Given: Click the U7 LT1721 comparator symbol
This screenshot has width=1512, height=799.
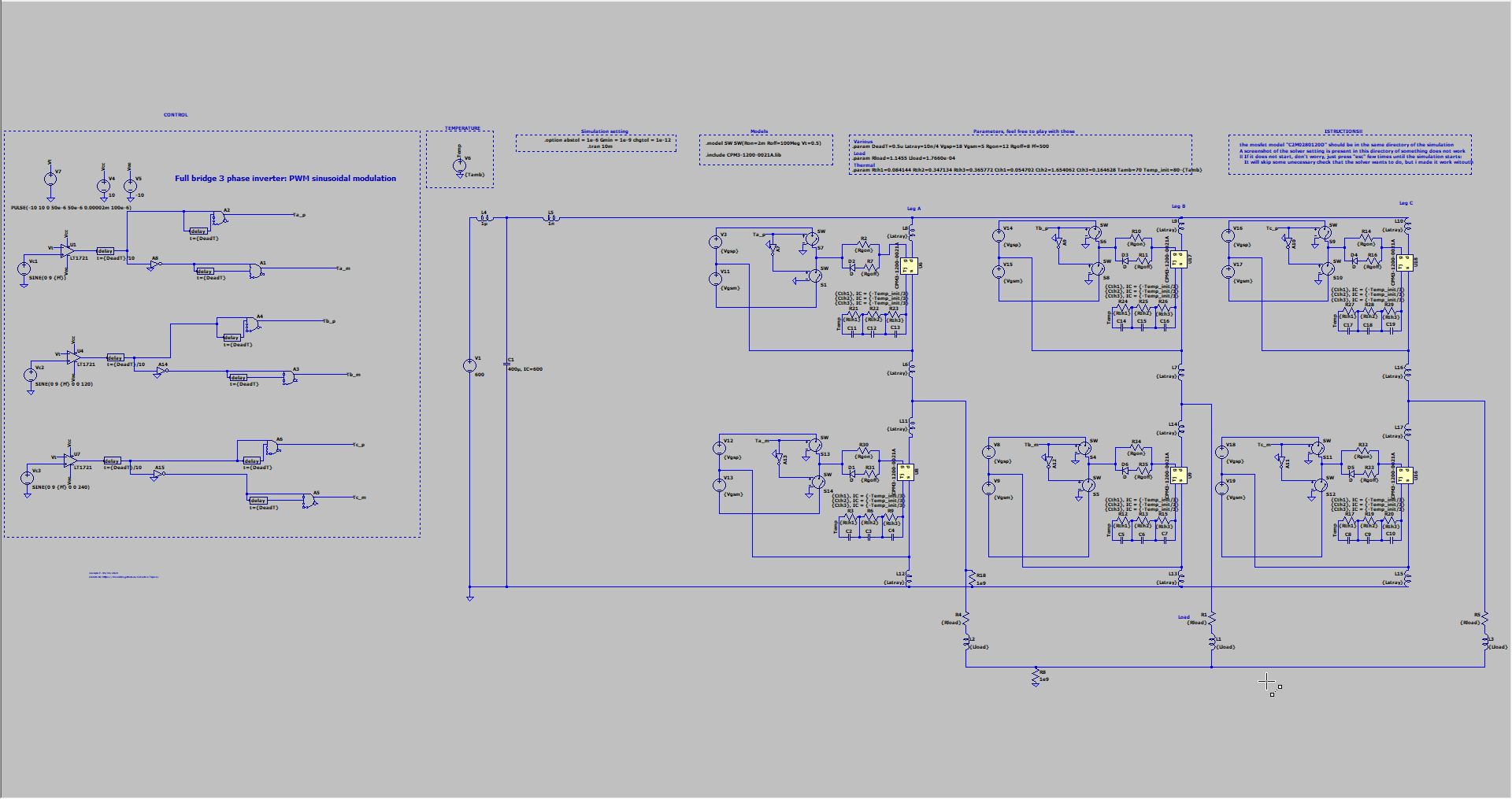Looking at the screenshot, I should coord(70,461).
